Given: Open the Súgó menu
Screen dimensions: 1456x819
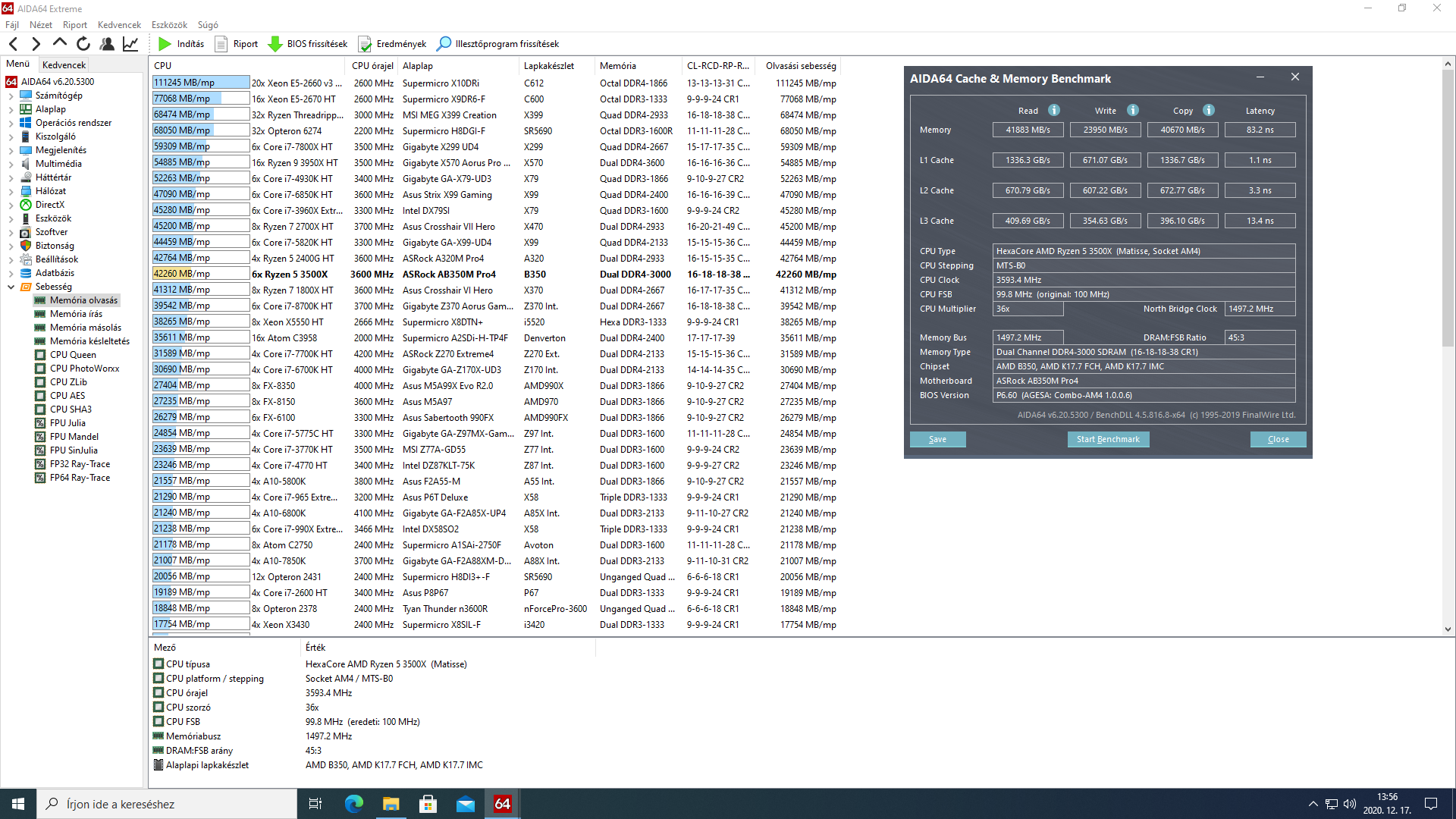Looking at the screenshot, I should [x=208, y=25].
